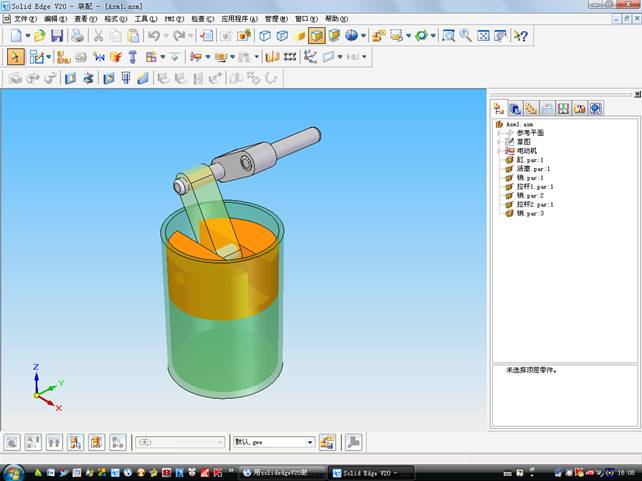Print using the printer icon

[77, 36]
